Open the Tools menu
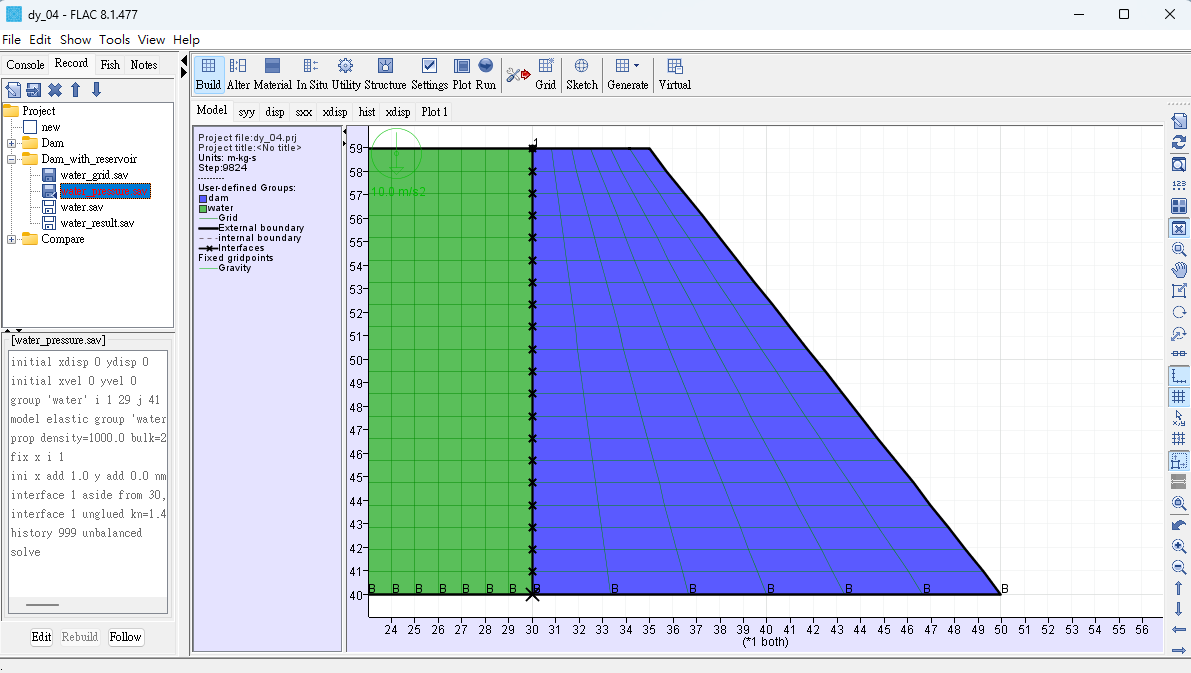 (x=114, y=39)
